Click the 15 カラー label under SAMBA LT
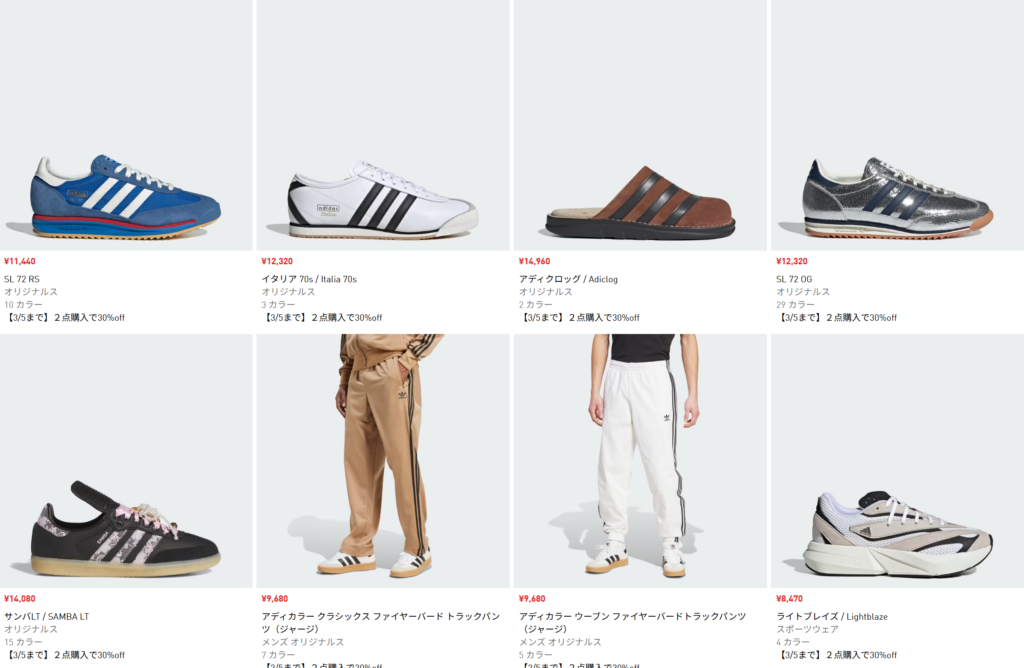 23,642
